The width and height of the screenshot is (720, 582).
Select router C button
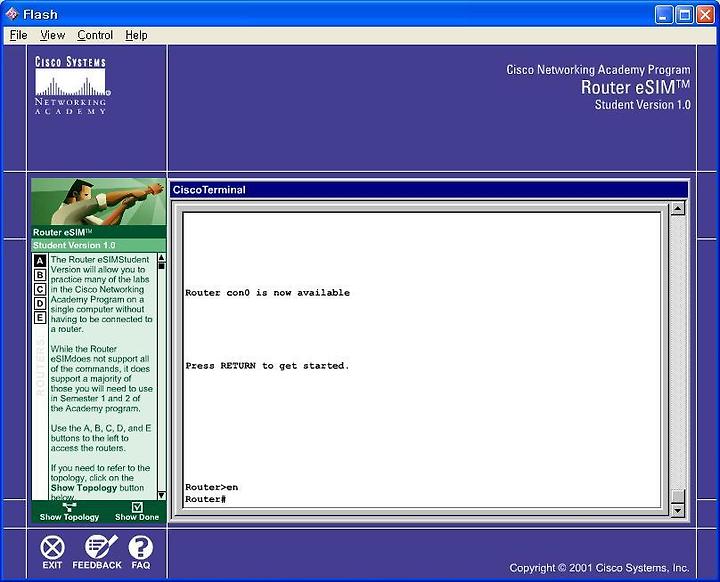point(40,289)
